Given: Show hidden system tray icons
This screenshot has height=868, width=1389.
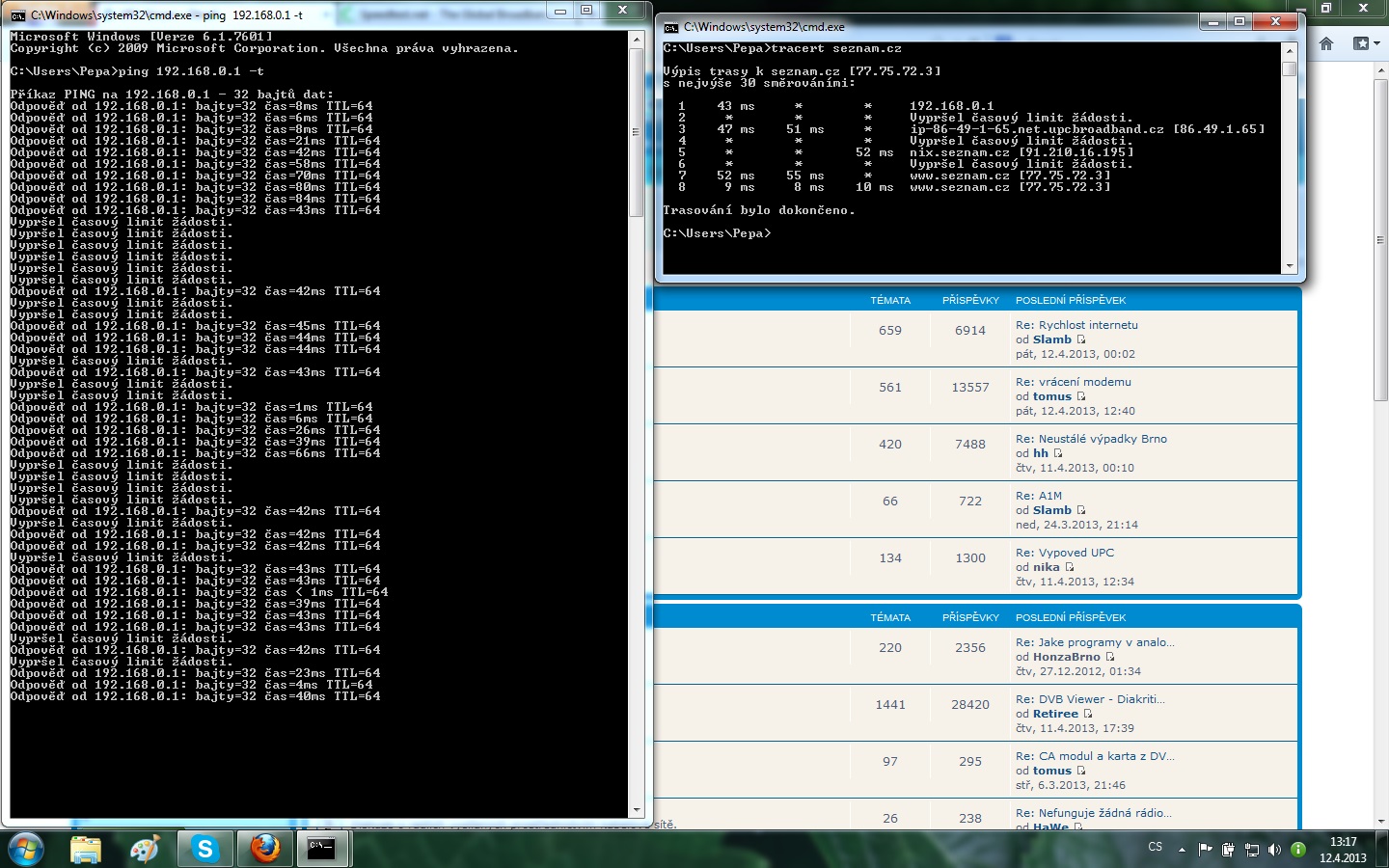Looking at the screenshot, I should 1182,850.
